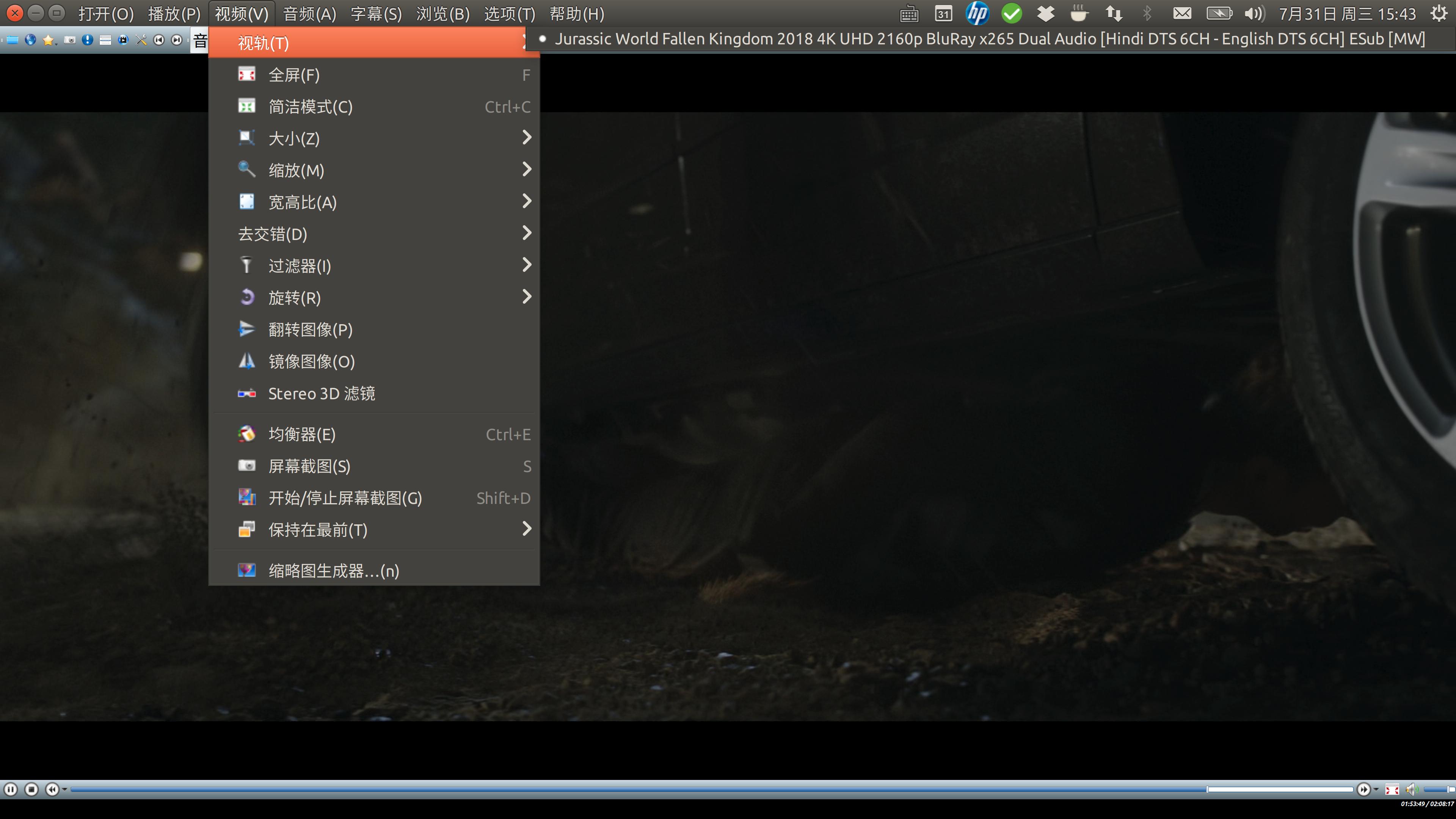The image size is (1456, 819).
Task: Click the Caffeine coffee cup indicator
Action: [x=1079, y=14]
